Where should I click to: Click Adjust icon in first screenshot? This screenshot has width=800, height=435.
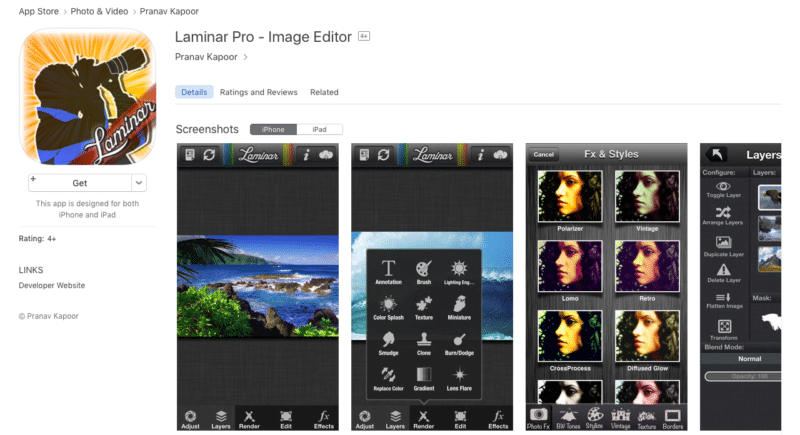(190, 419)
